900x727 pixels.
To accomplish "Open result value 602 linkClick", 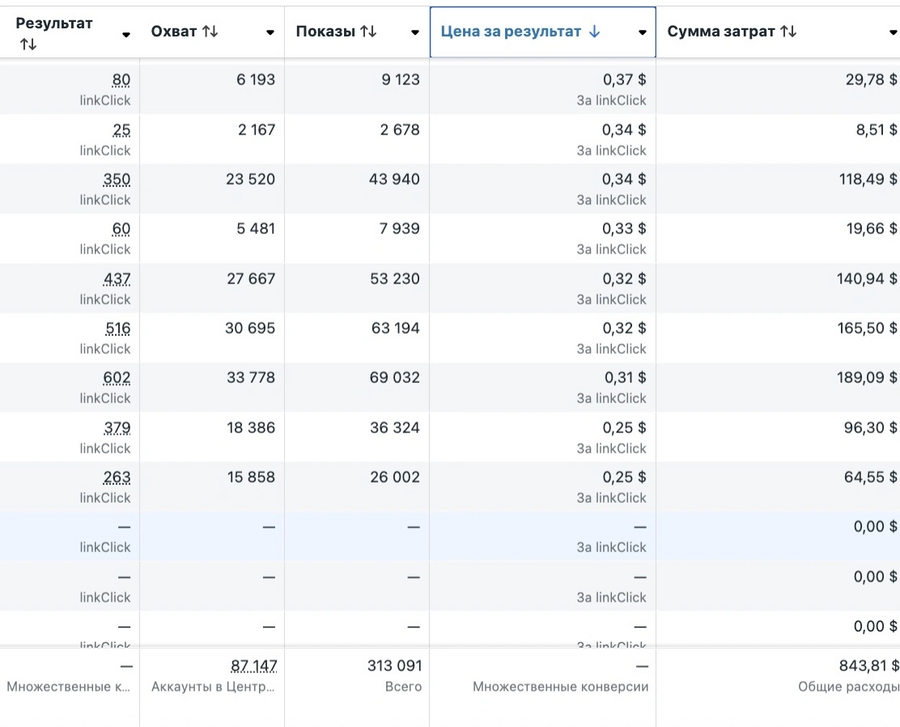I will click(117, 378).
